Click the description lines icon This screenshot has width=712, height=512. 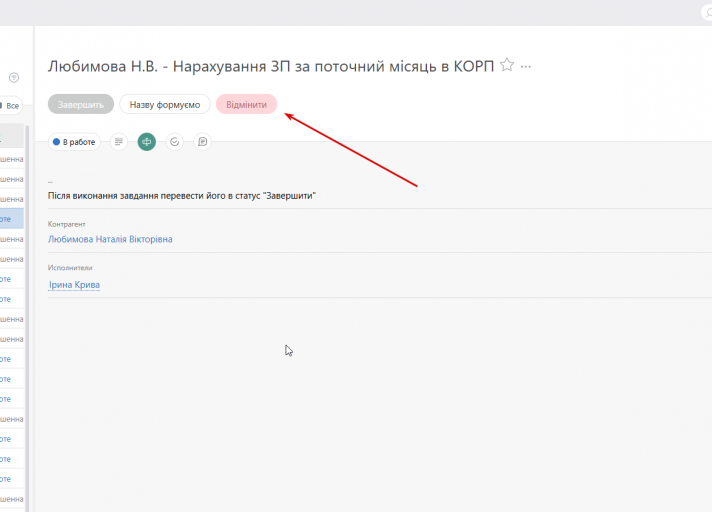click(119, 142)
